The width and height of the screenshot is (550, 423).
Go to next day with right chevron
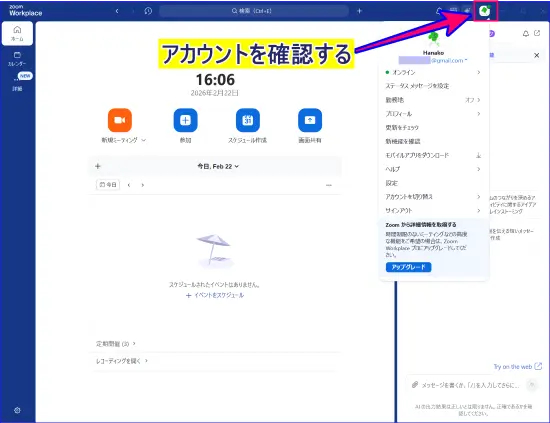tap(142, 185)
